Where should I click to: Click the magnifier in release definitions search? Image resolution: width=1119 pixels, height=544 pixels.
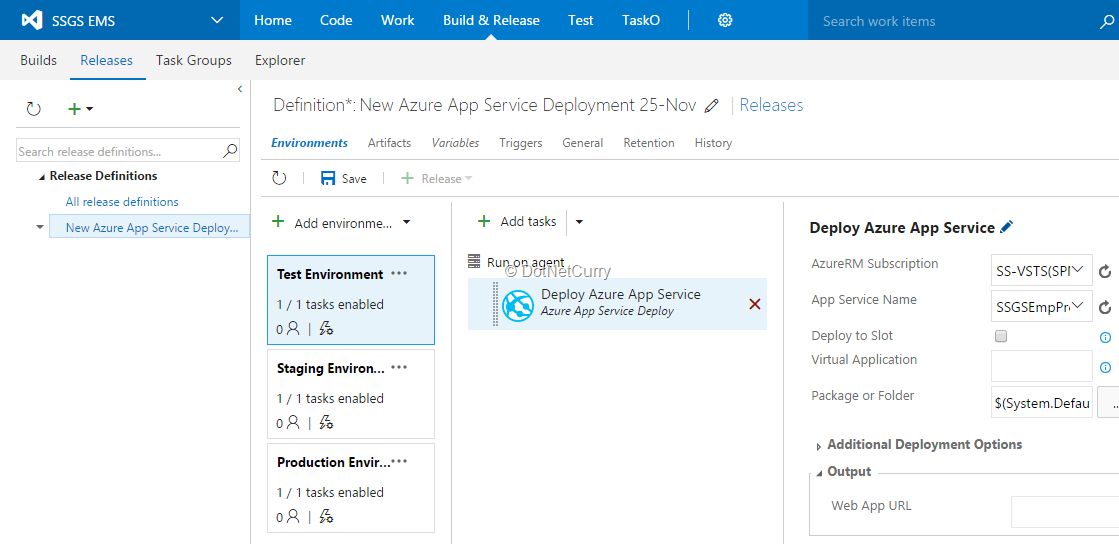pos(231,151)
